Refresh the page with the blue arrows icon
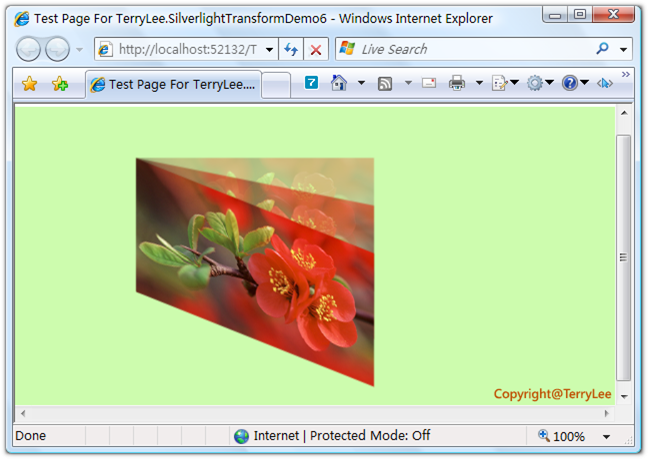 click(291, 50)
